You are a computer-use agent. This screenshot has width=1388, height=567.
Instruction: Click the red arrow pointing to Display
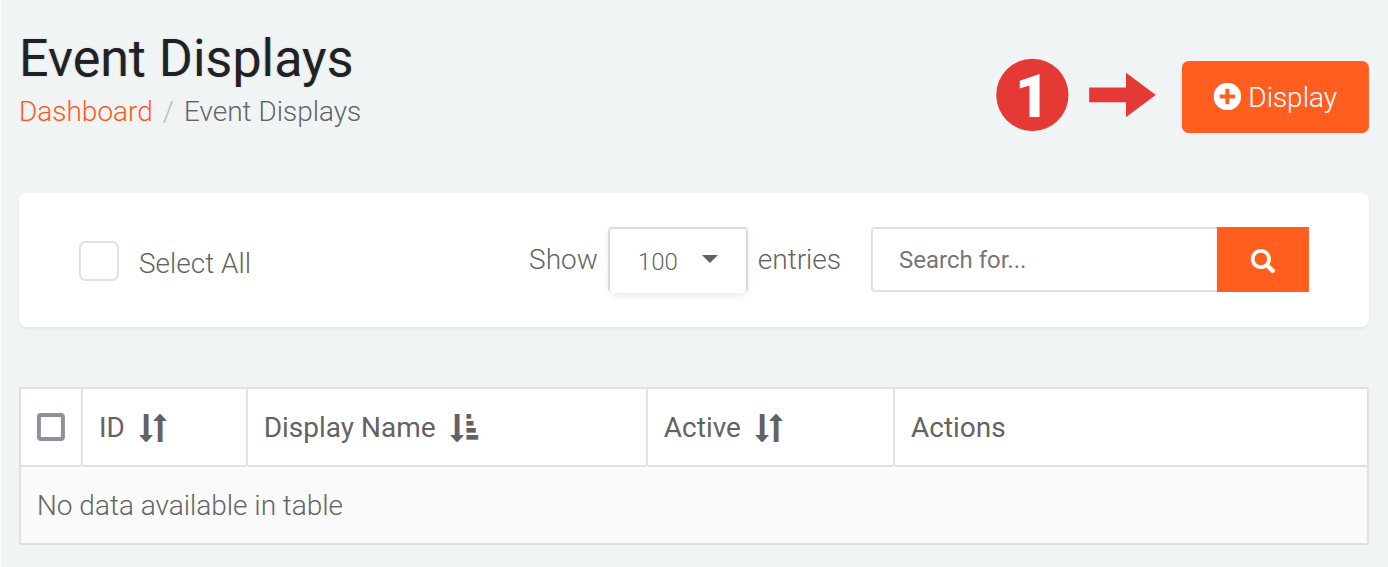[x=1122, y=95]
